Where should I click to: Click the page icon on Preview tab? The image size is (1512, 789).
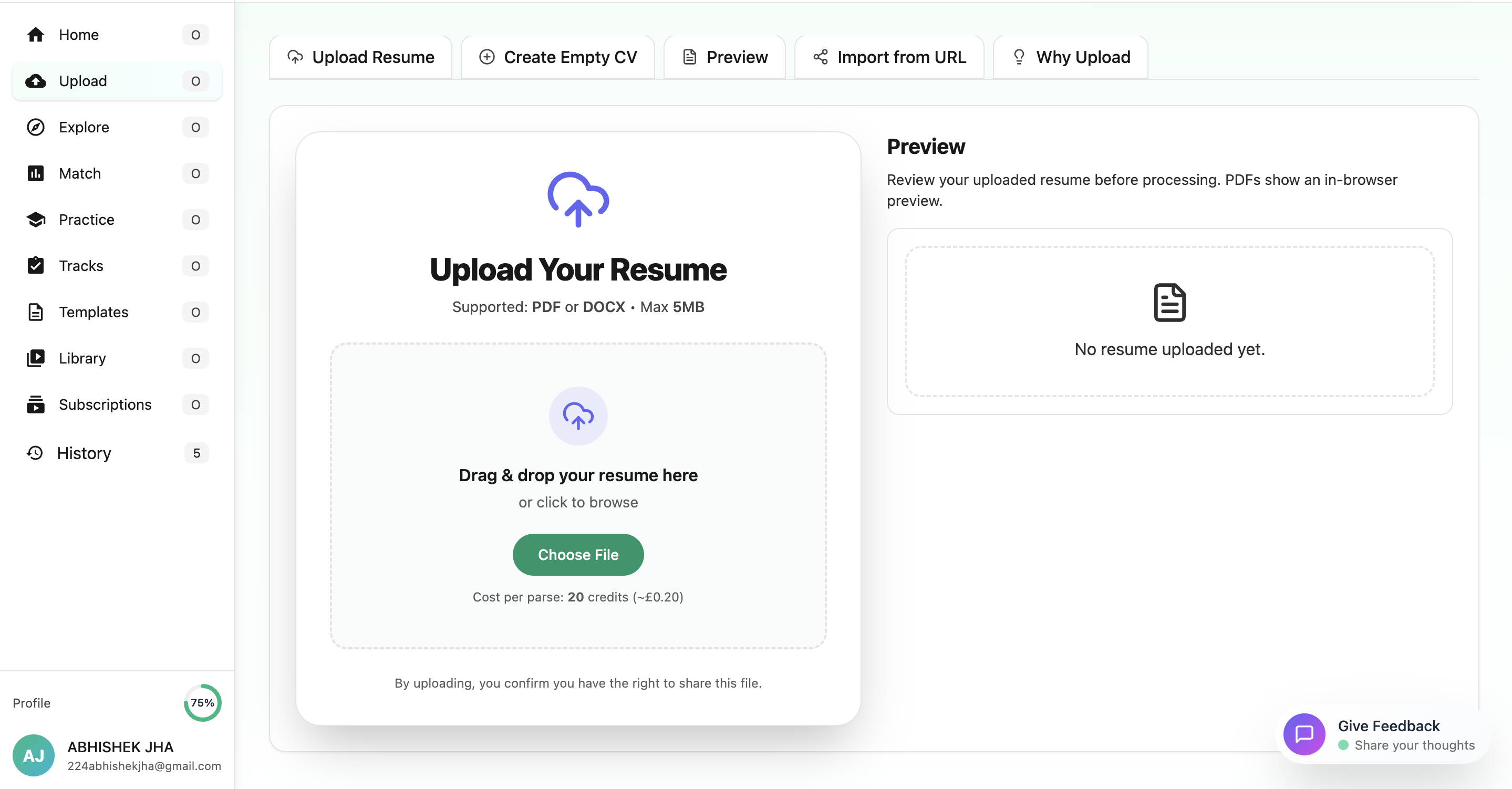690,57
